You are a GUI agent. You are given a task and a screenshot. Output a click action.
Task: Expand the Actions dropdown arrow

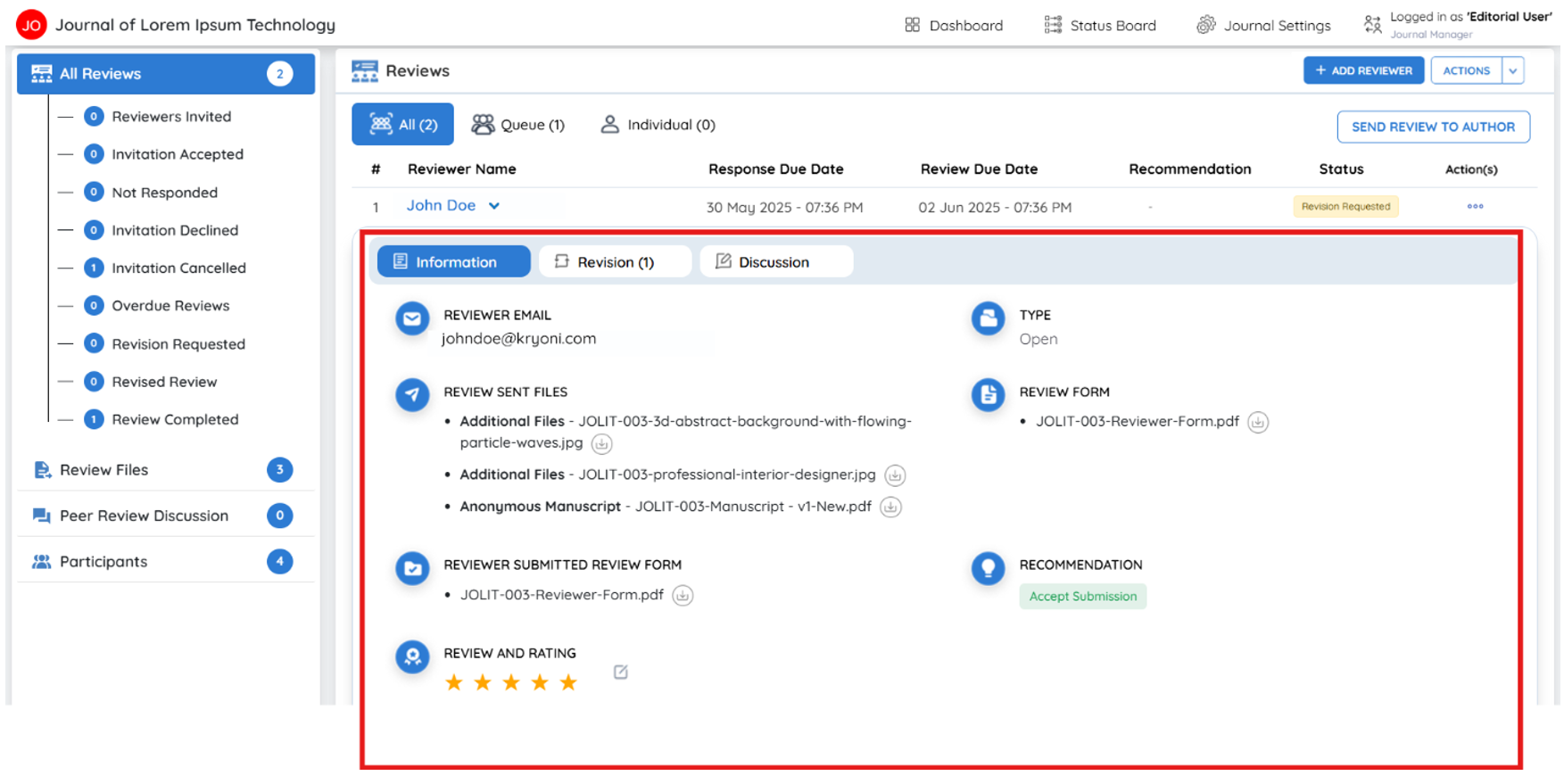1513,70
